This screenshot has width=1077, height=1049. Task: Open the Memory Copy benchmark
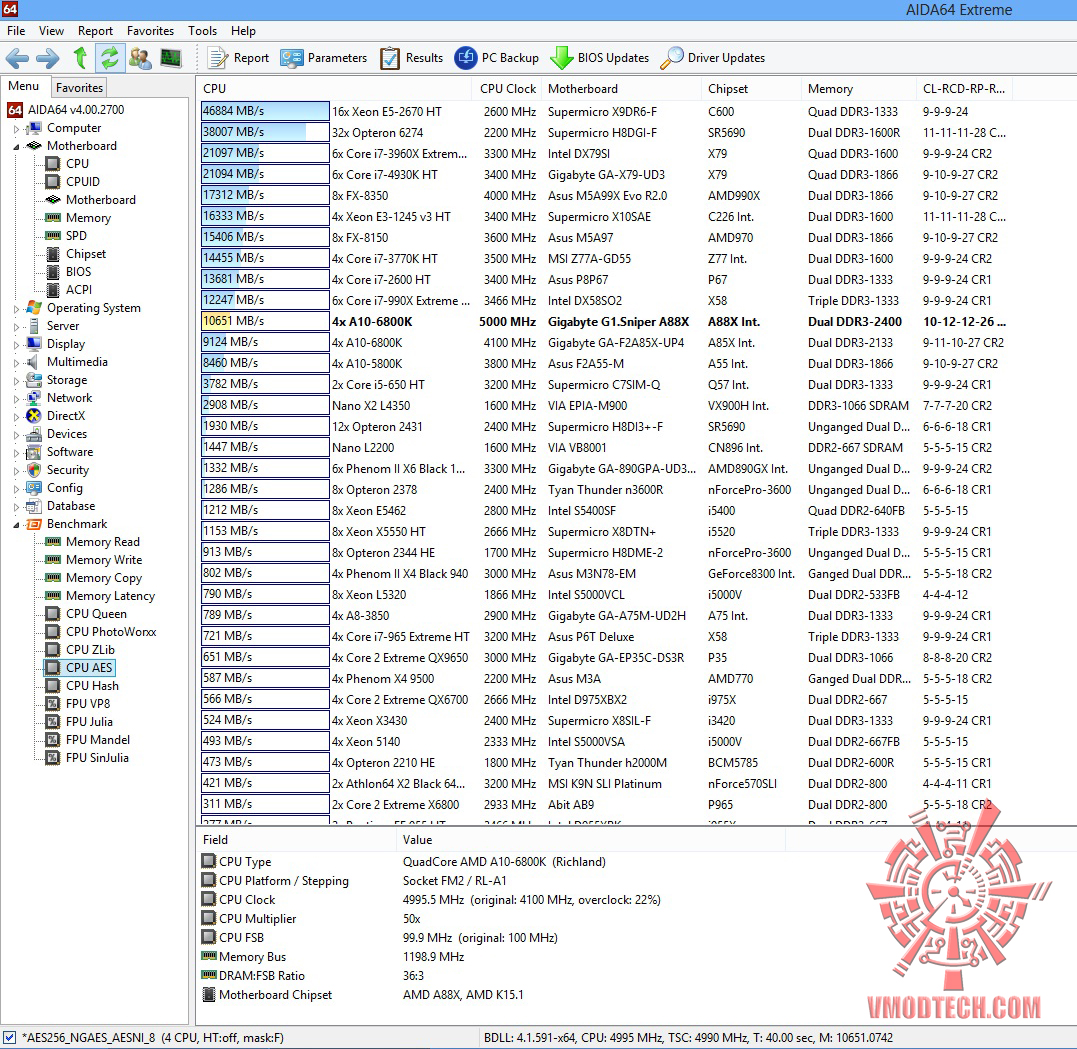[x=104, y=578]
